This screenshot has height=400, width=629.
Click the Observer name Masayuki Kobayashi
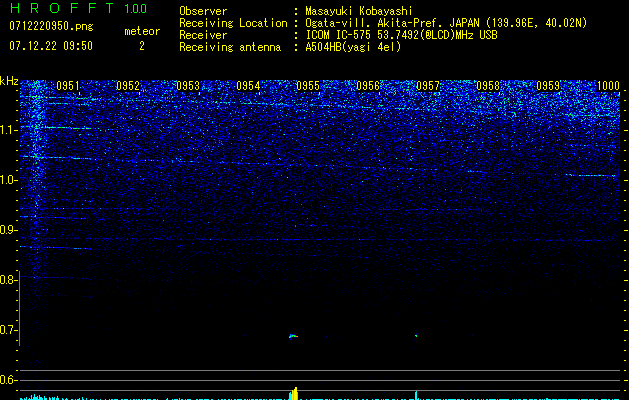(359, 11)
